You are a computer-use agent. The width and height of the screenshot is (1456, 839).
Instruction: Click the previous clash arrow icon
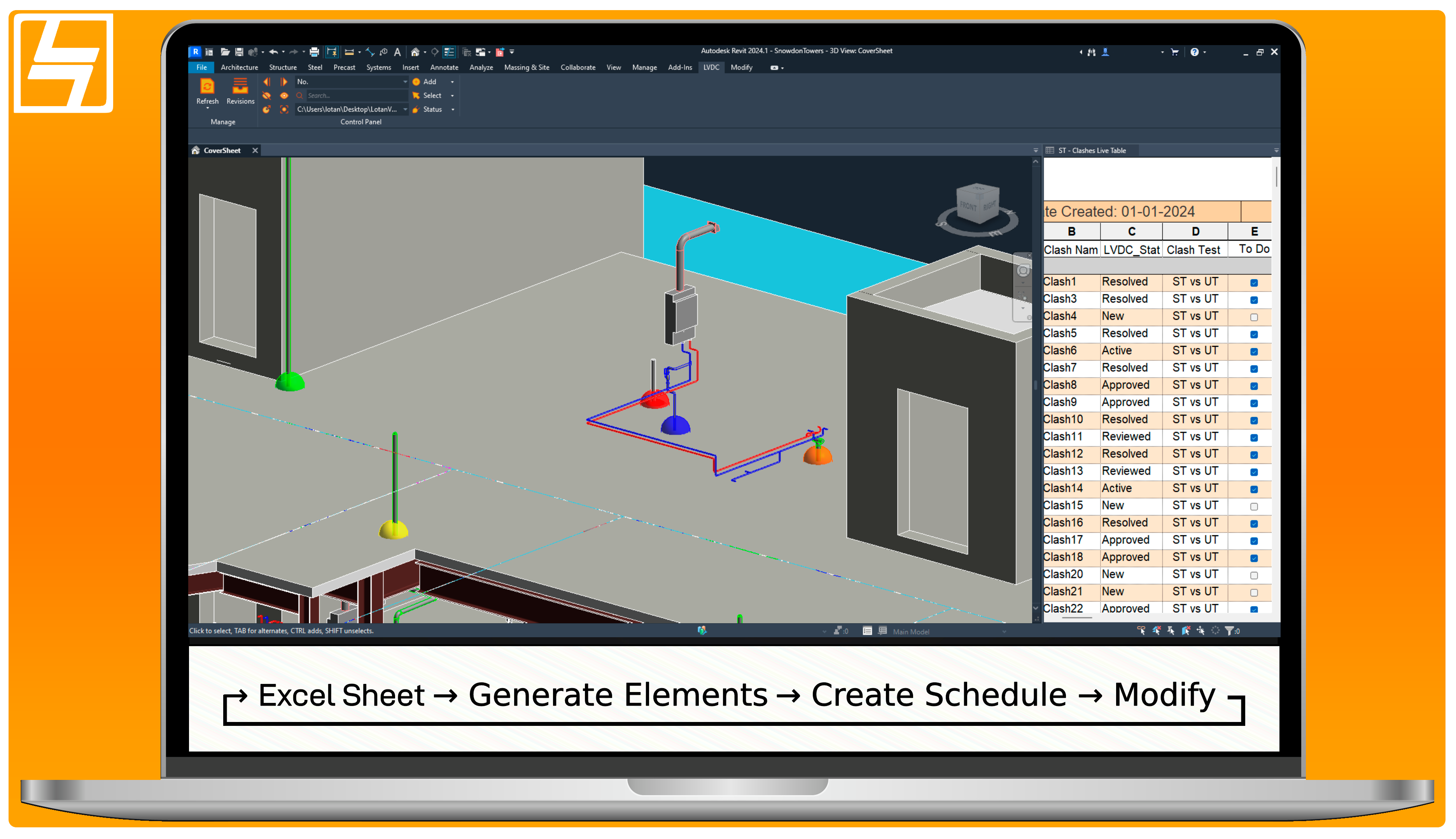[x=266, y=82]
